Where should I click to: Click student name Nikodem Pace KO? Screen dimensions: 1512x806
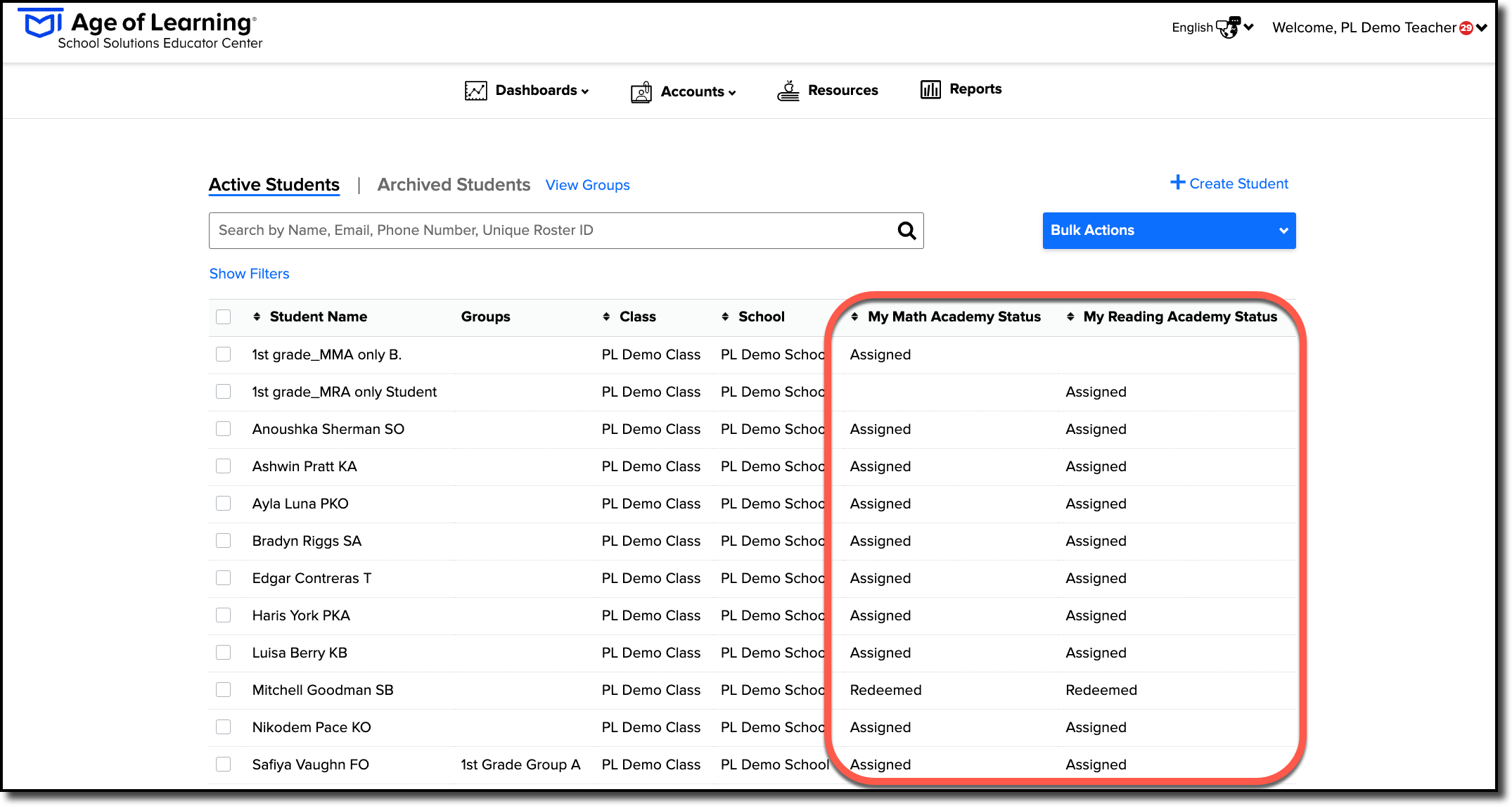point(312,728)
